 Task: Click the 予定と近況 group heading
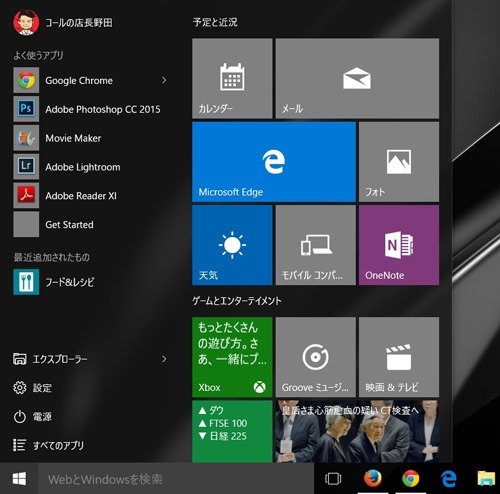pyautogui.click(x=215, y=22)
